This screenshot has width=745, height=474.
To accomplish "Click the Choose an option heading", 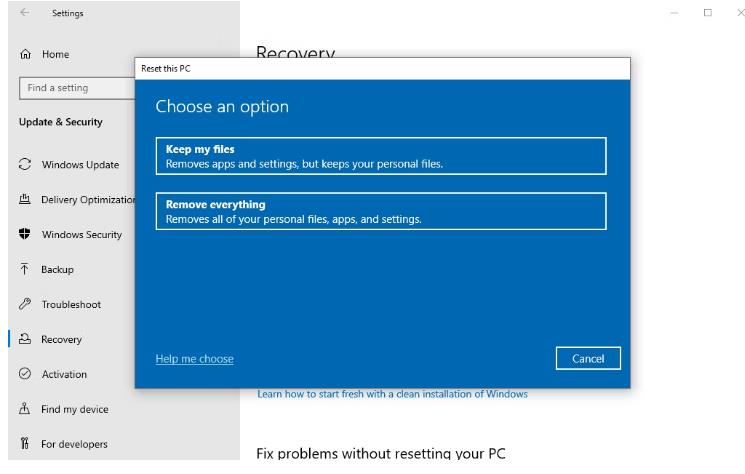I will 222,106.
